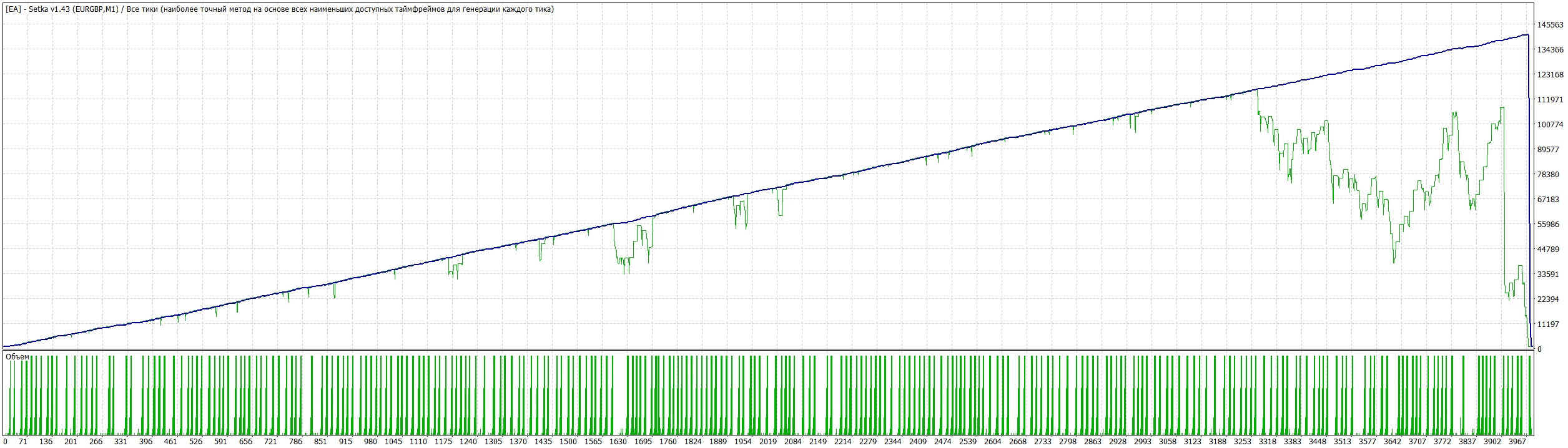The width and height of the screenshot is (1568, 448).
Task: Click trade number 2344 on the bottom axis
Action: point(893,442)
